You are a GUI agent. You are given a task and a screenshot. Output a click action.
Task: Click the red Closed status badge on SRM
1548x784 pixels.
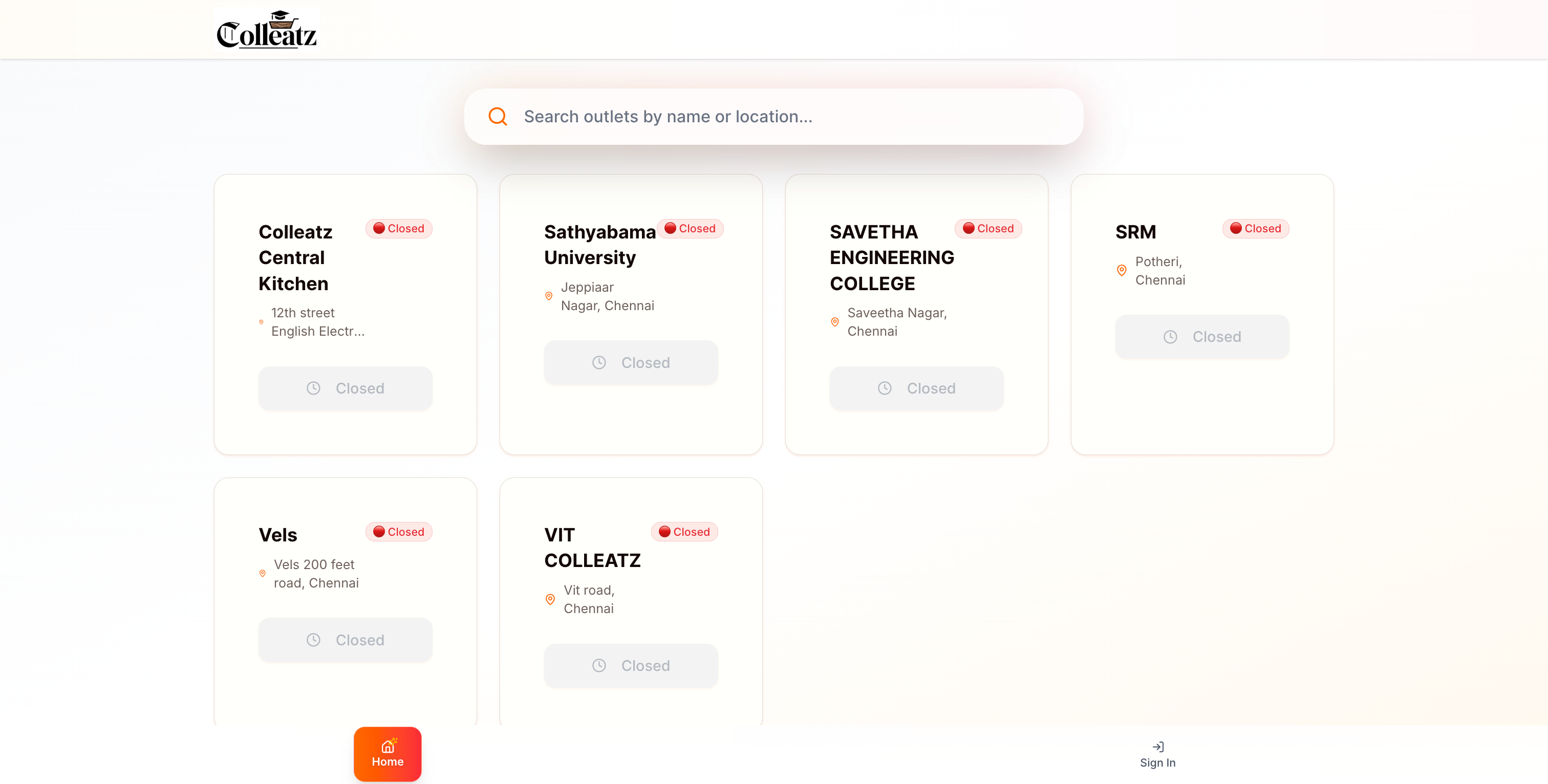[x=1255, y=228]
